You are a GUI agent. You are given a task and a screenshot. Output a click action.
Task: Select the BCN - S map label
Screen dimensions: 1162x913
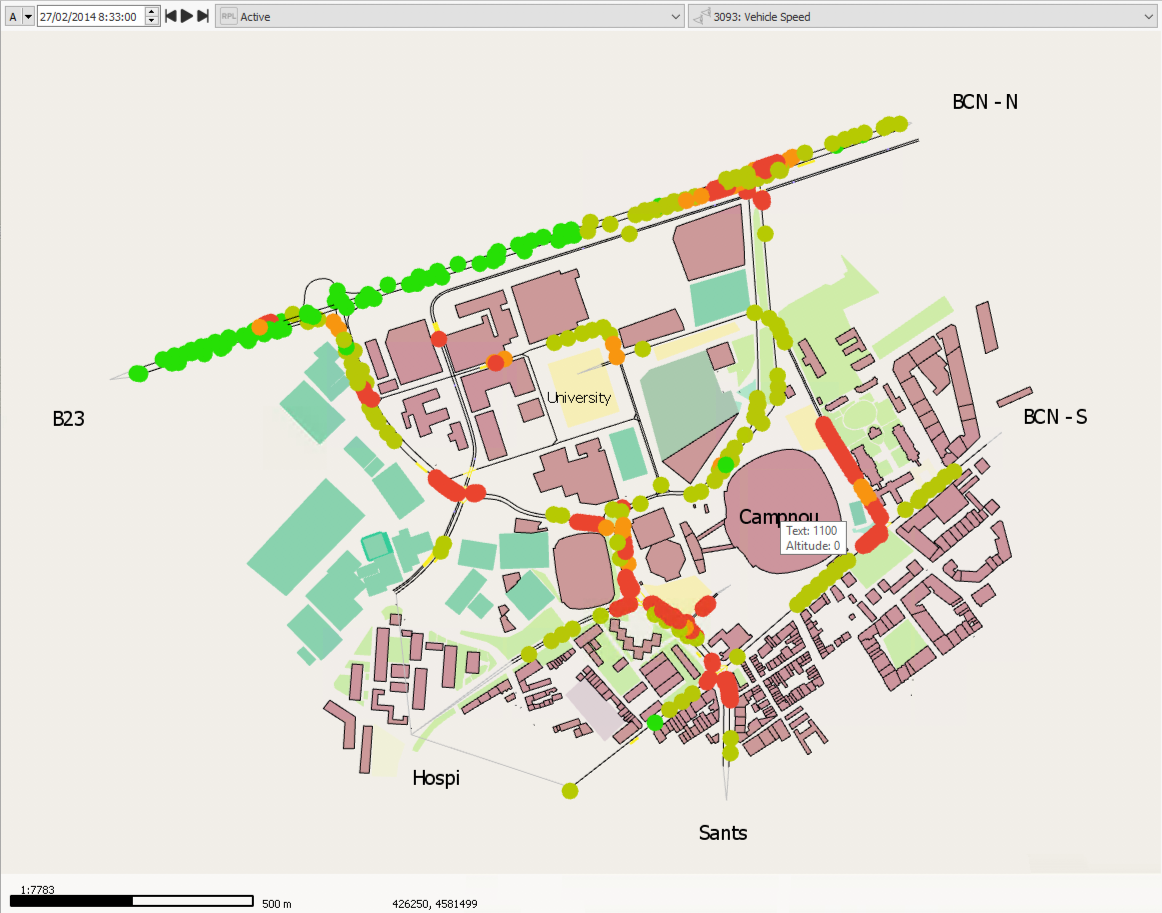[x=1054, y=417]
